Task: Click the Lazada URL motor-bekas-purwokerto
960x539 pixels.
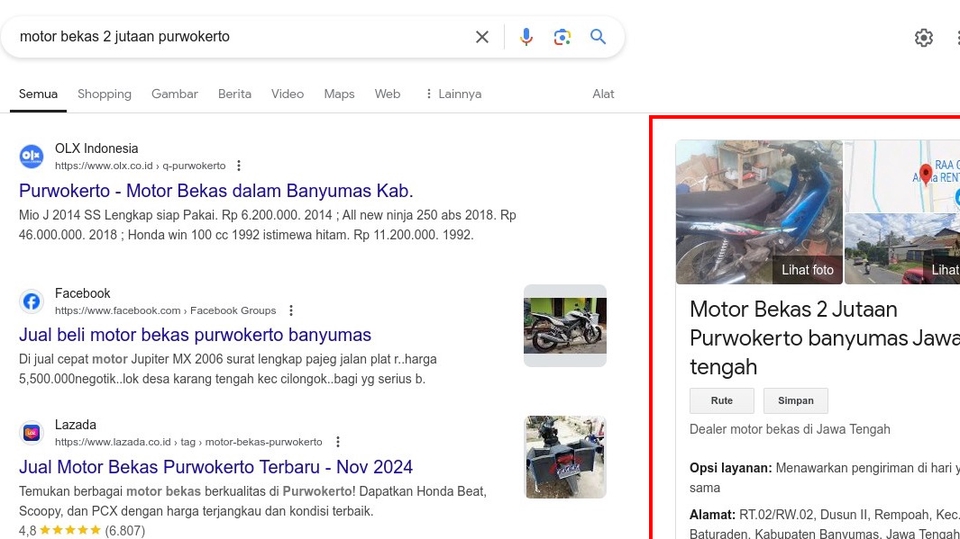Action: (x=189, y=442)
